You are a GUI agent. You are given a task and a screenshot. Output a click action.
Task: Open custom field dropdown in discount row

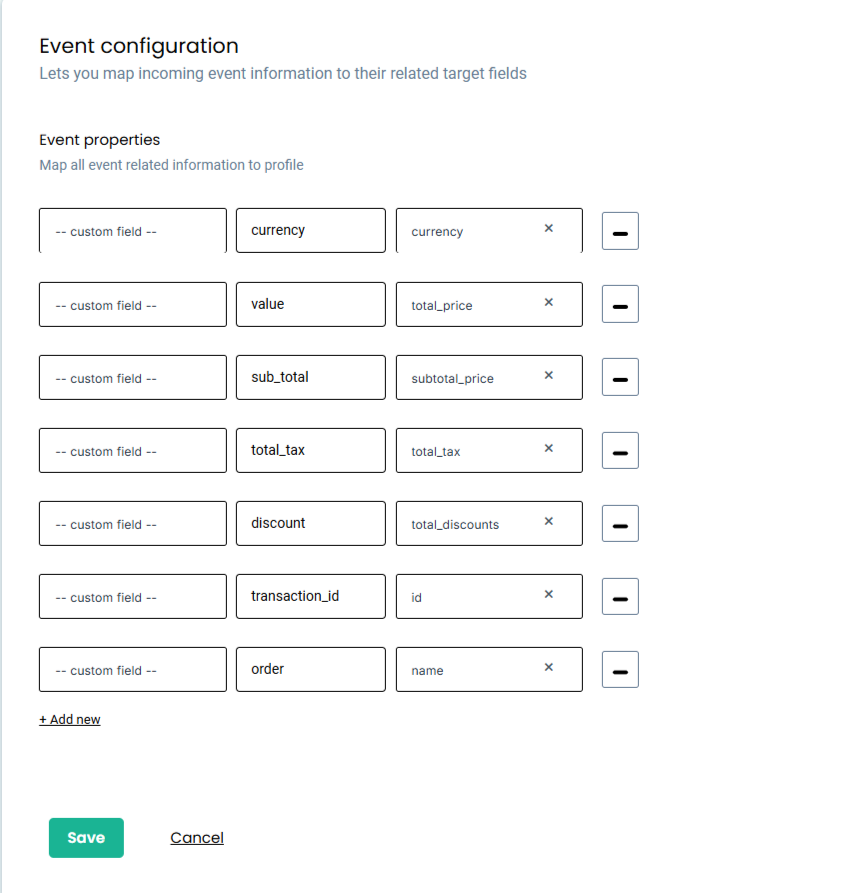click(x=133, y=523)
